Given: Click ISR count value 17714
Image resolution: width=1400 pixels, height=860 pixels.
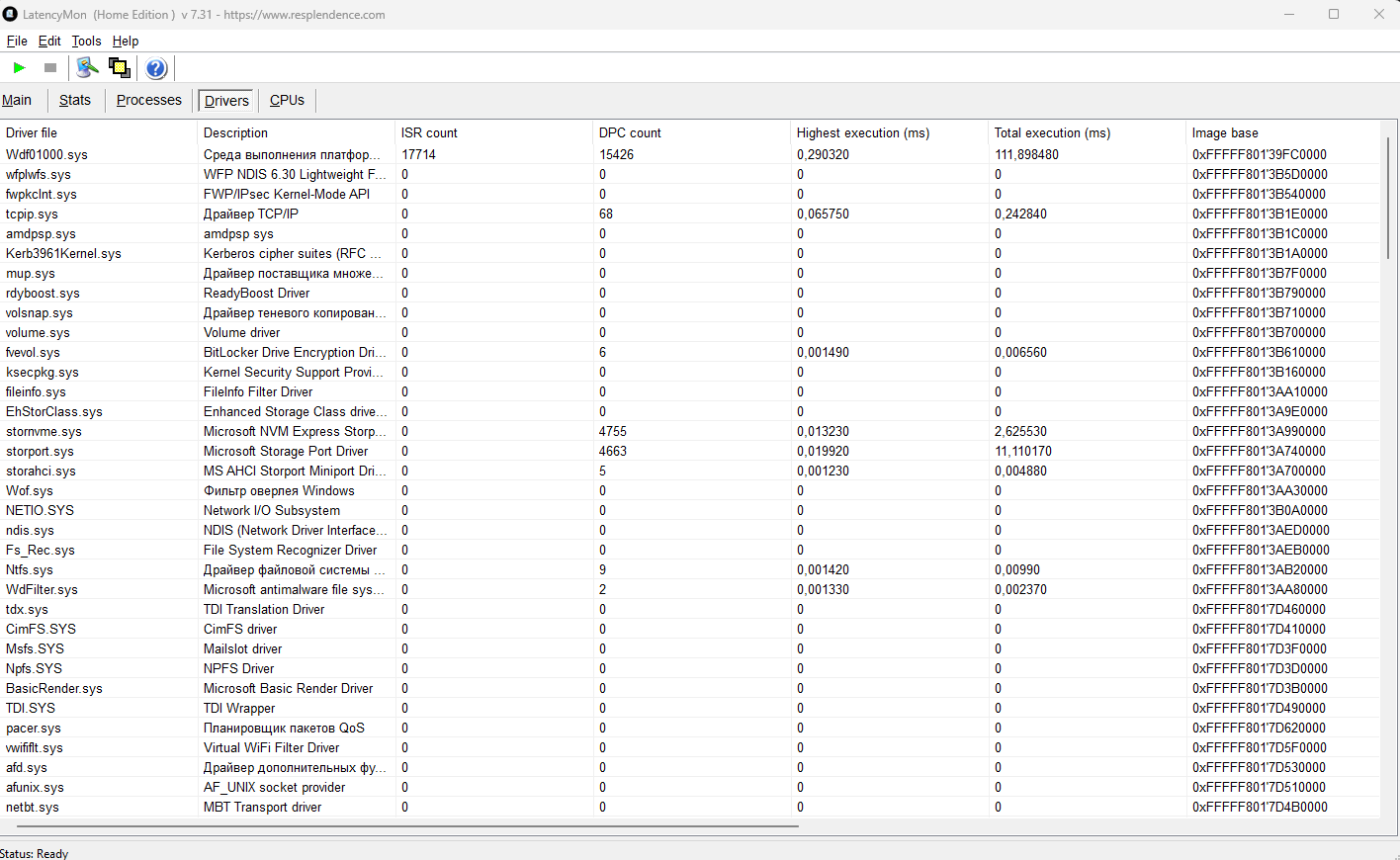Looking at the screenshot, I should 418,154.
